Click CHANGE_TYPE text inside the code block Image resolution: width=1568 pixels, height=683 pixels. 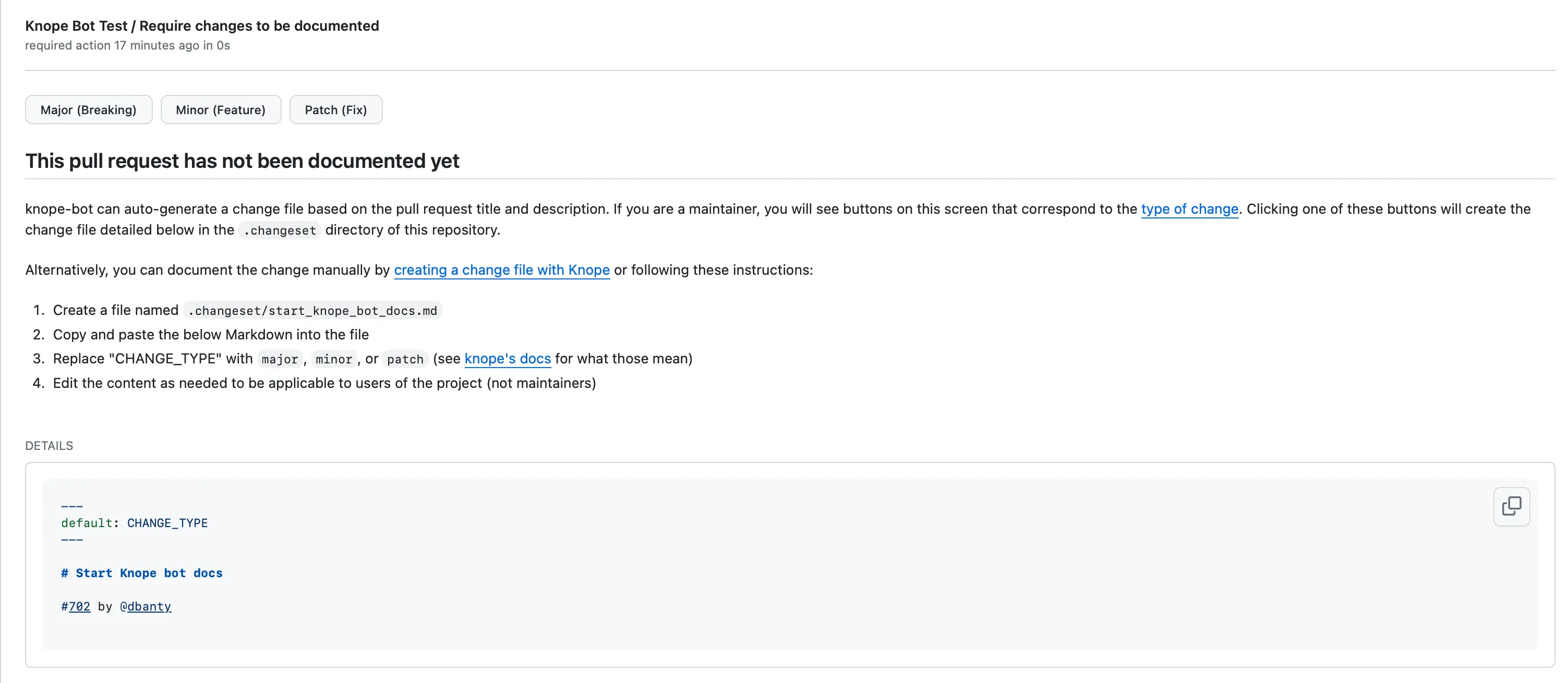coord(167,522)
